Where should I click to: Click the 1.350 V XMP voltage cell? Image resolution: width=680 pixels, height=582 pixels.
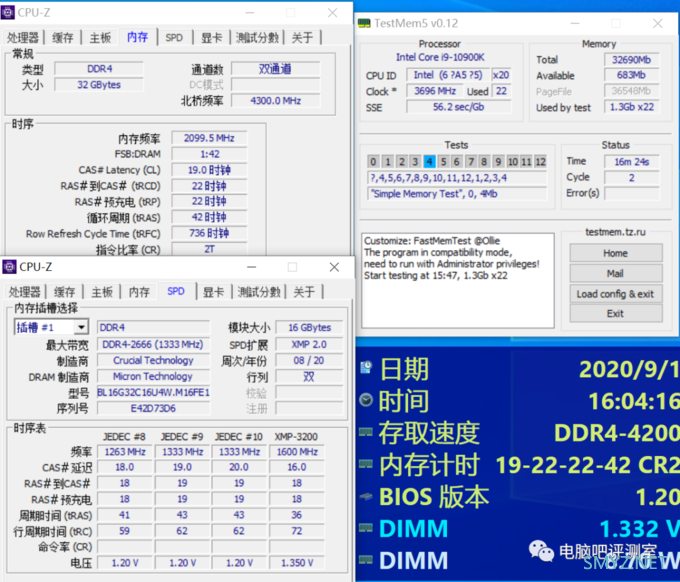pyautogui.click(x=297, y=563)
